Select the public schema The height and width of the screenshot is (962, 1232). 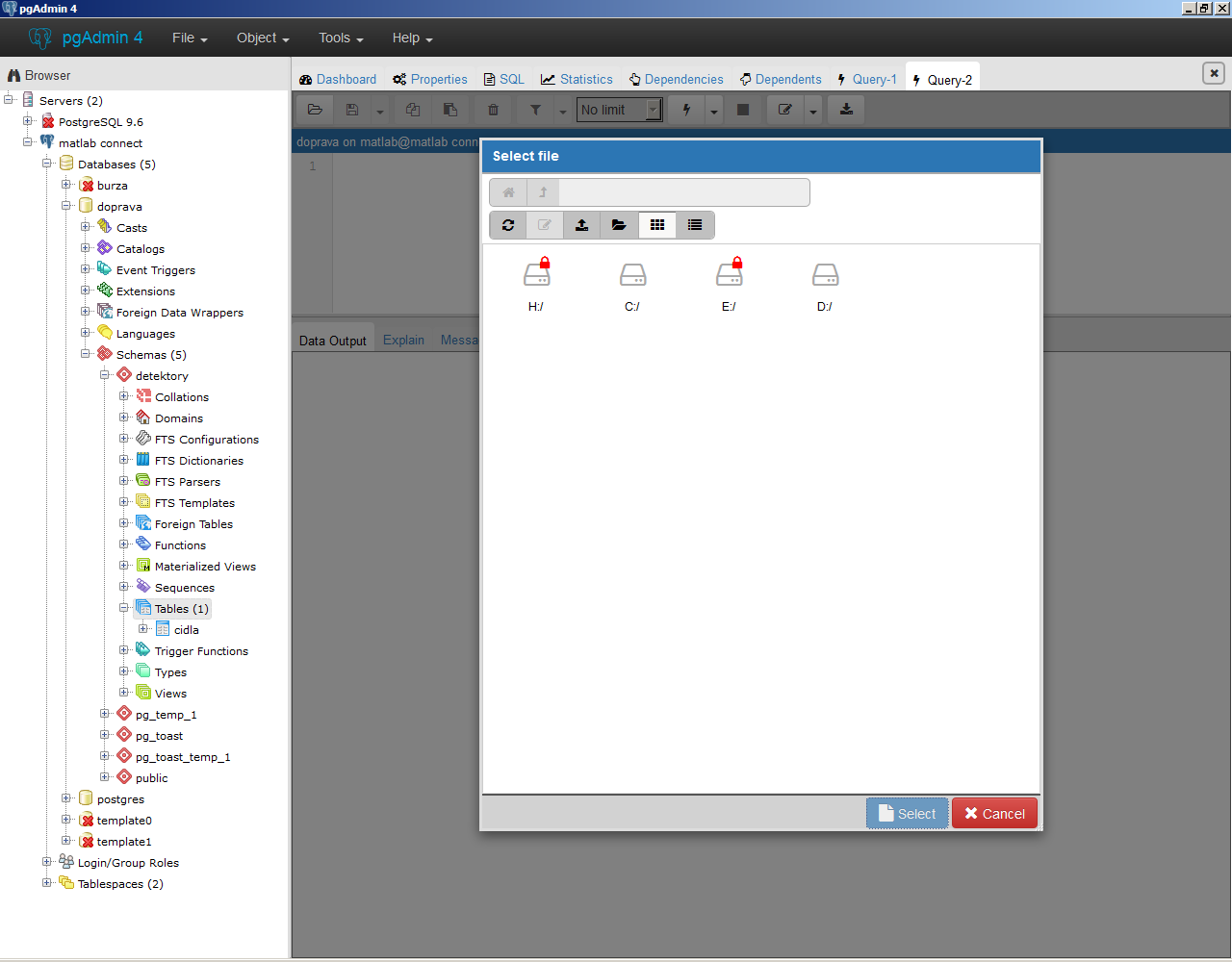tap(151, 778)
